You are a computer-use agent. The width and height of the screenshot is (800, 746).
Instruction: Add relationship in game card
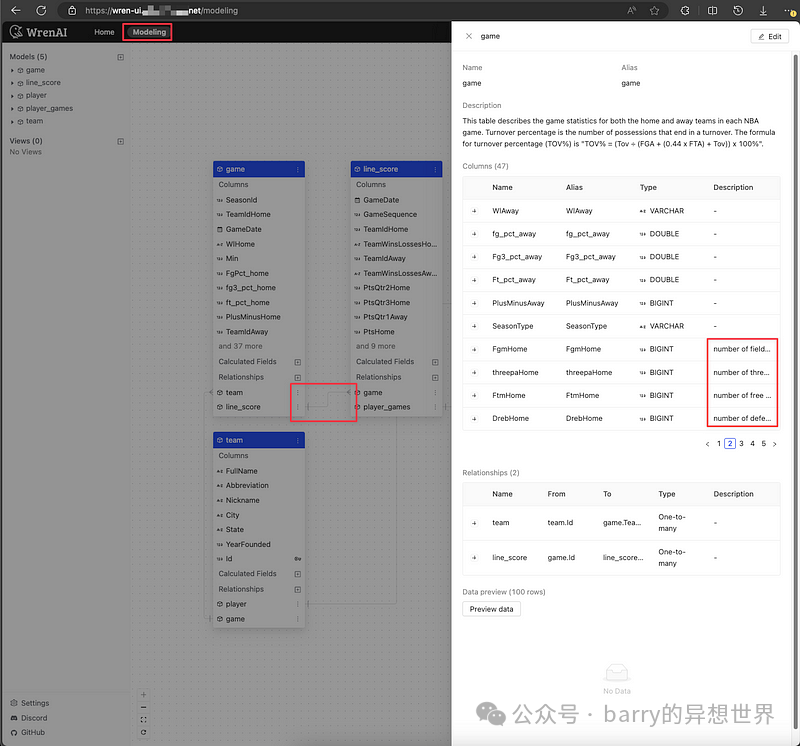(297, 378)
